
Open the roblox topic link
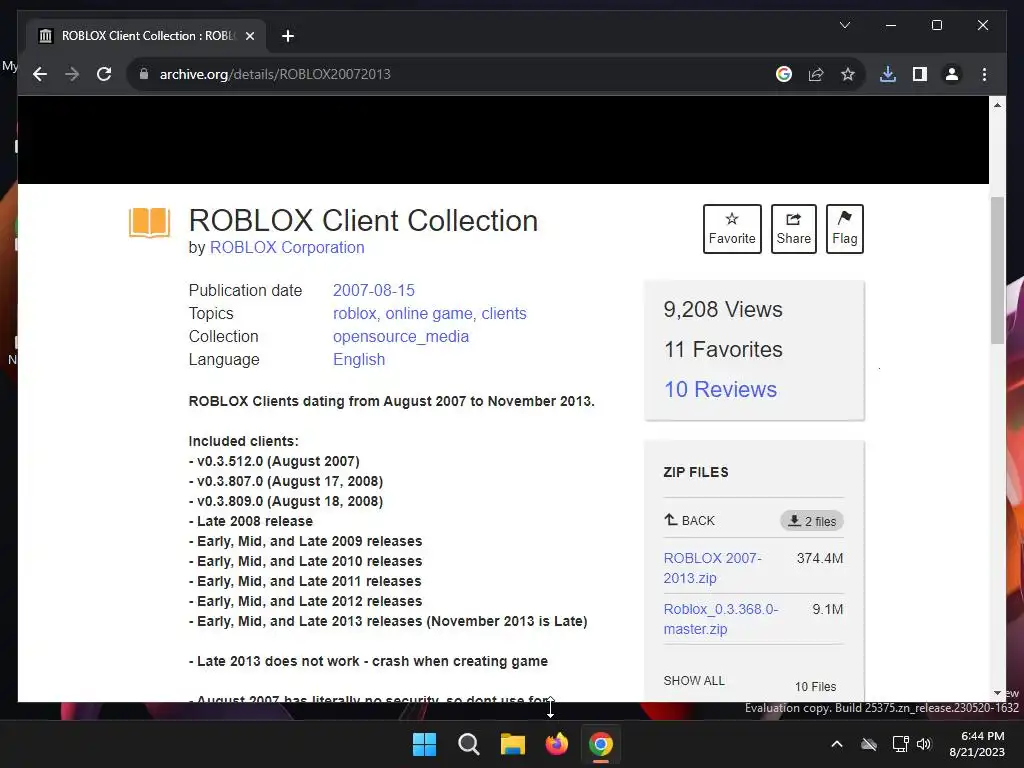pos(356,313)
